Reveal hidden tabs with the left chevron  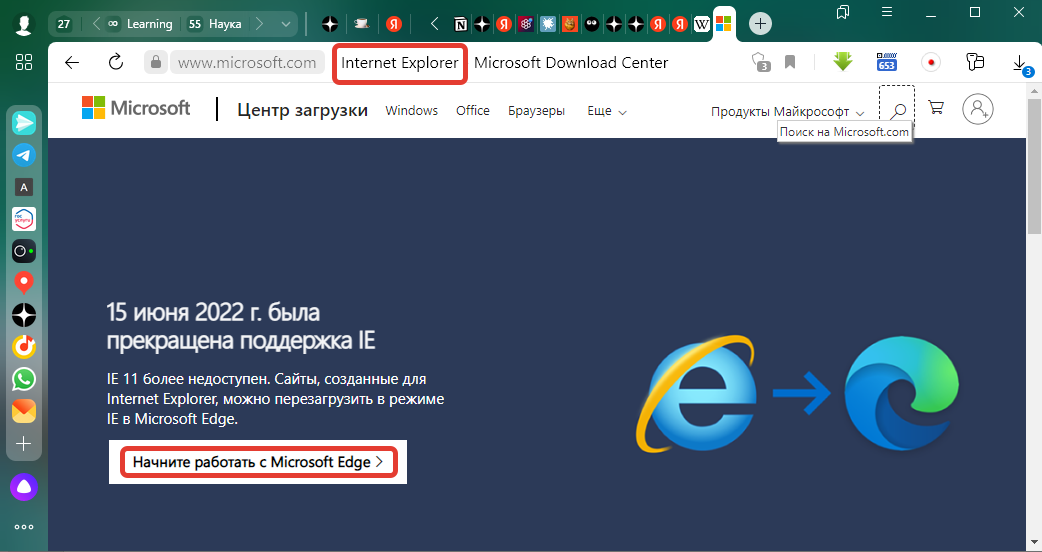point(435,25)
